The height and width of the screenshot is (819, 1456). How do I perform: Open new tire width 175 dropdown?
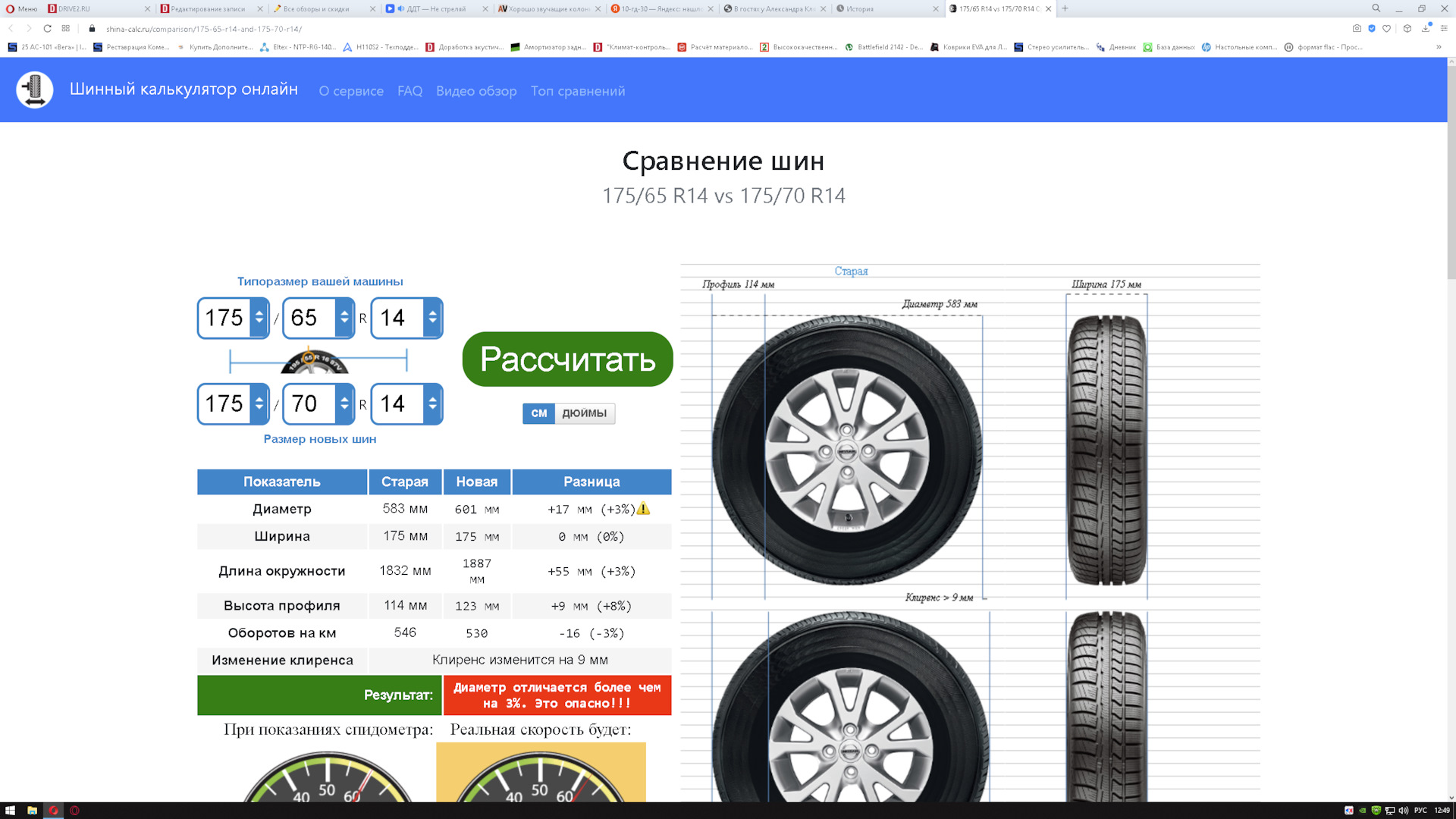[x=234, y=403]
